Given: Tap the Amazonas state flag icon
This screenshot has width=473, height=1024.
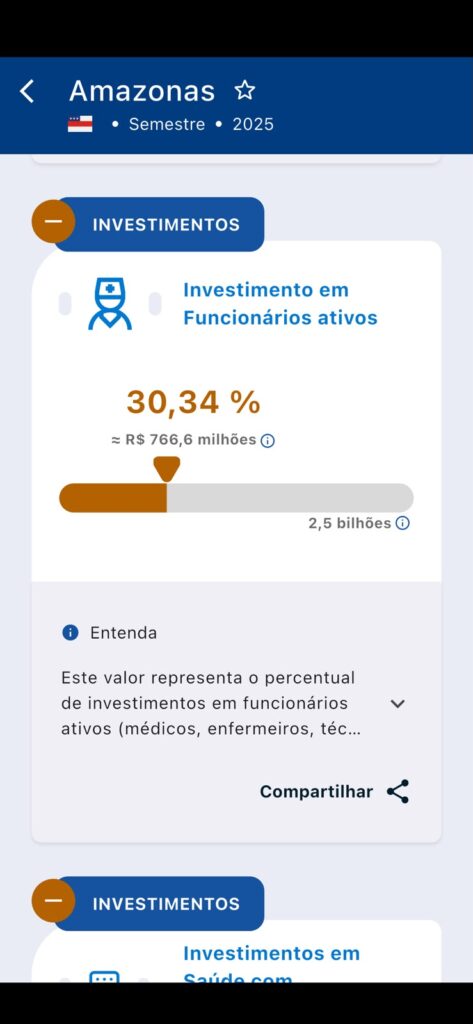Looking at the screenshot, I should pyautogui.click(x=80, y=124).
